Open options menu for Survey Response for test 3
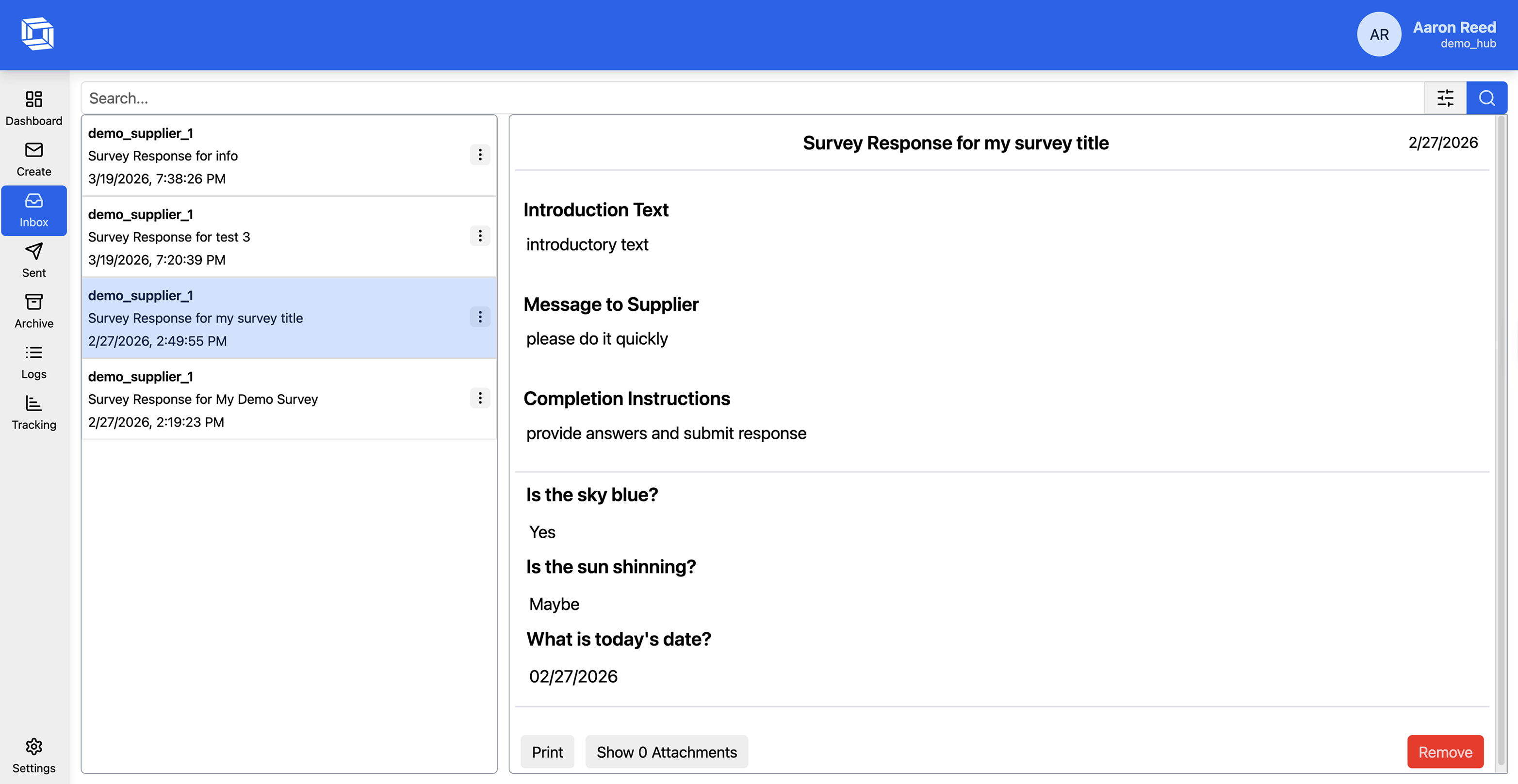The image size is (1518, 784). 480,236
